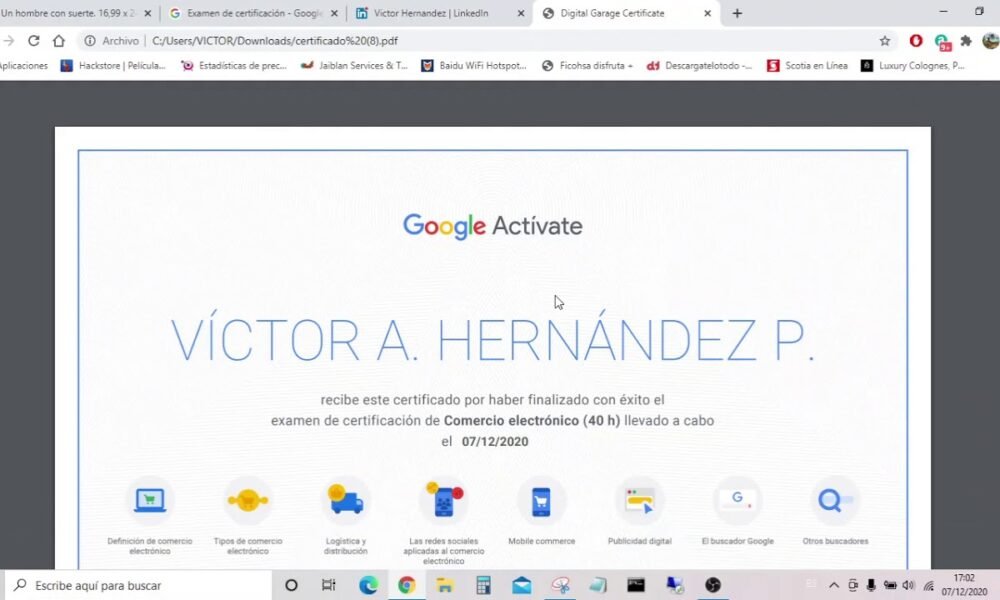1000x600 pixels.
Task: Click the system volume speaker icon
Action: (x=906, y=585)
